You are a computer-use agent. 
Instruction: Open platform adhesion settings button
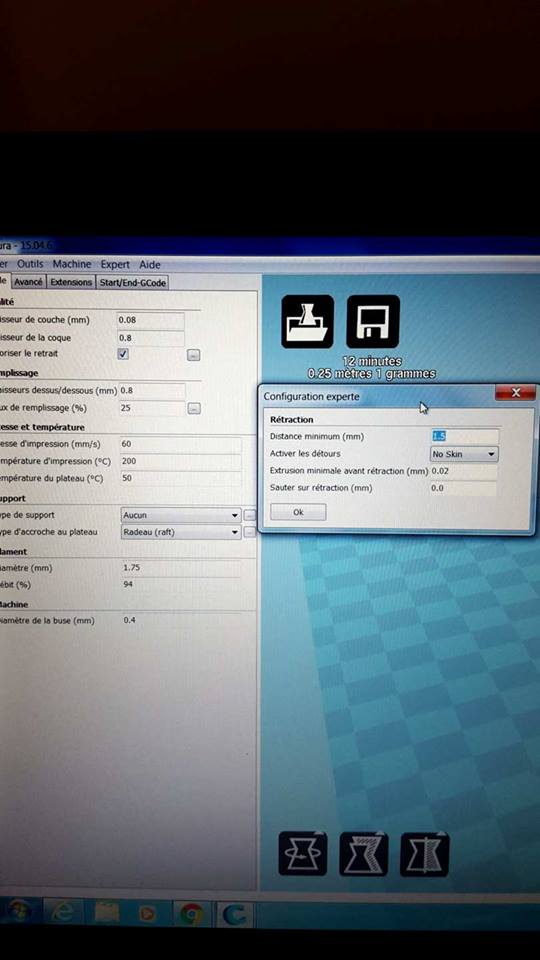pyautogui.click(x=249, y=533)
